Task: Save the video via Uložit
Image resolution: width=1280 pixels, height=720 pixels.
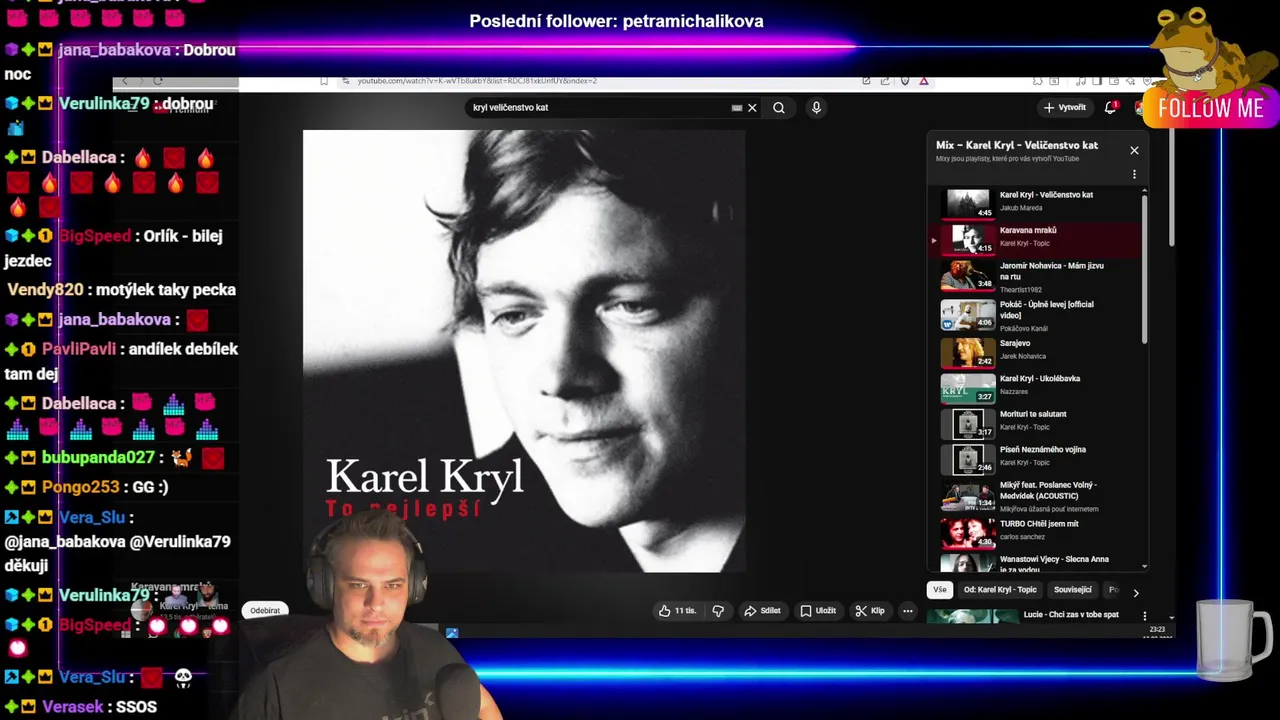Action: coord(817,611)
